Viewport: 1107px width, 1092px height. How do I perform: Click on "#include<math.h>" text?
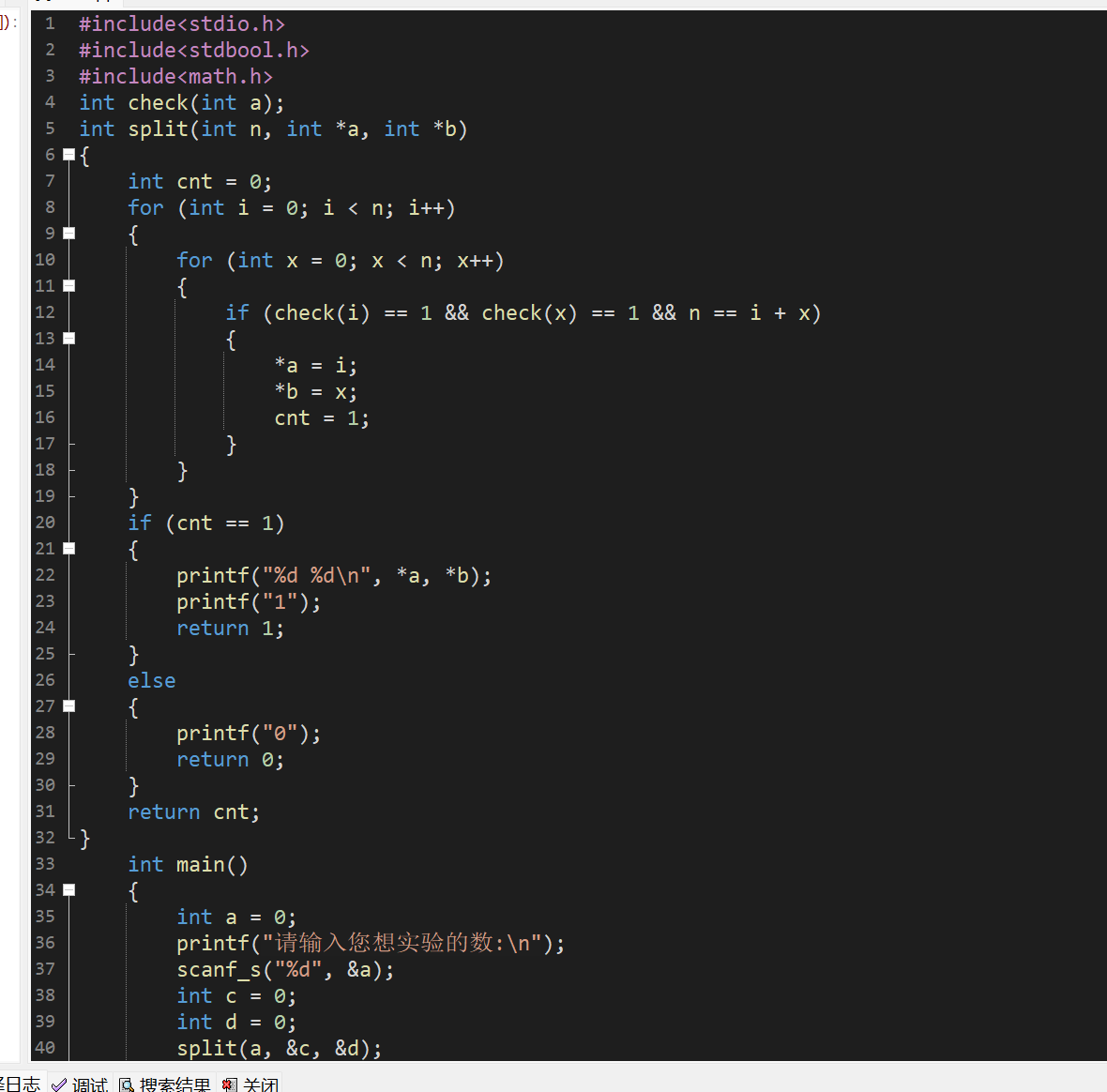point(175,76)
